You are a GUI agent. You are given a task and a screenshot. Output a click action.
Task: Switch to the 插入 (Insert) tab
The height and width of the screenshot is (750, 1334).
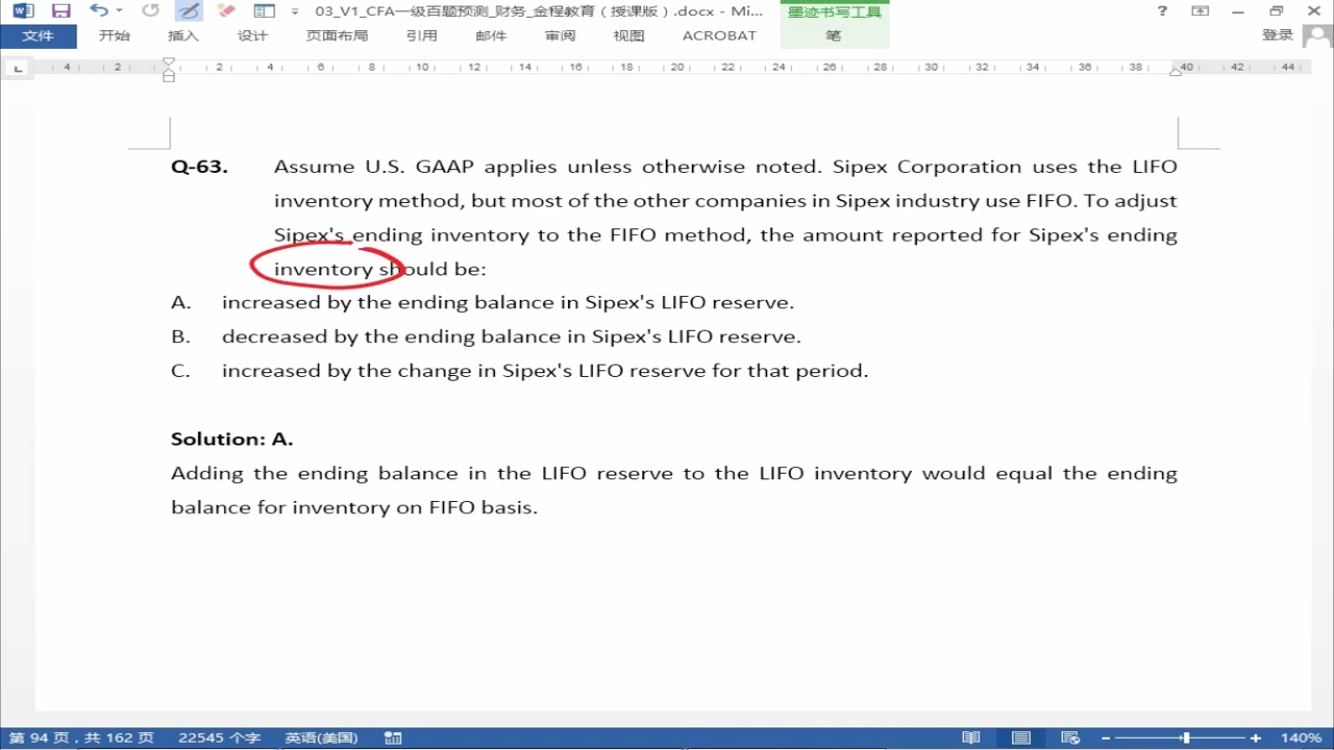tap(183, 36)
